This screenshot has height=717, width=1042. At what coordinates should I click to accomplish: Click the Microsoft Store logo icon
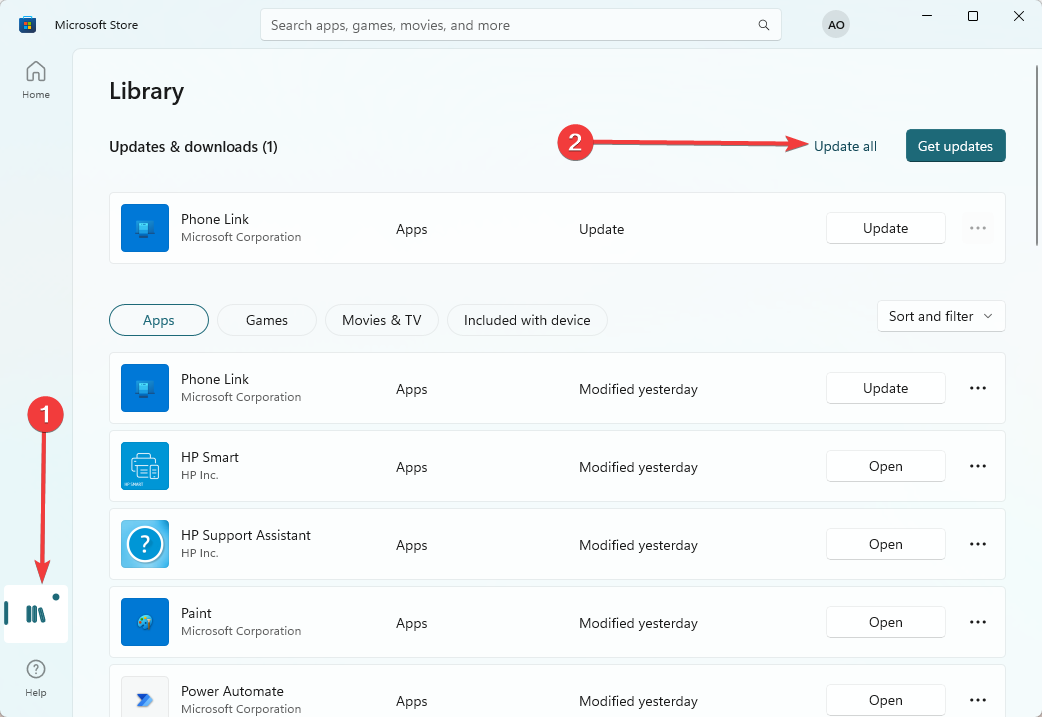28,25
